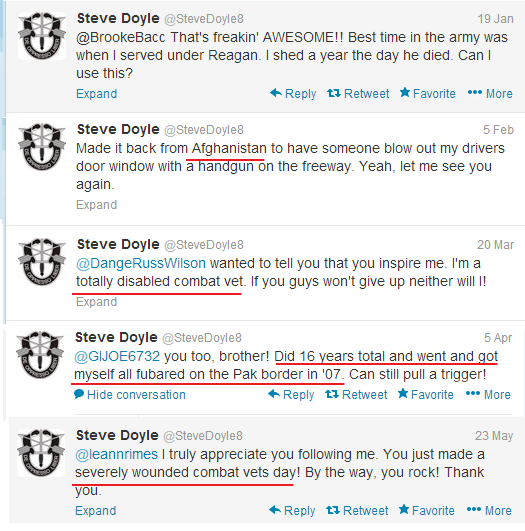Reply to the 23 May tweet
The width and height of the screenshot is (525, 531).
292,510
